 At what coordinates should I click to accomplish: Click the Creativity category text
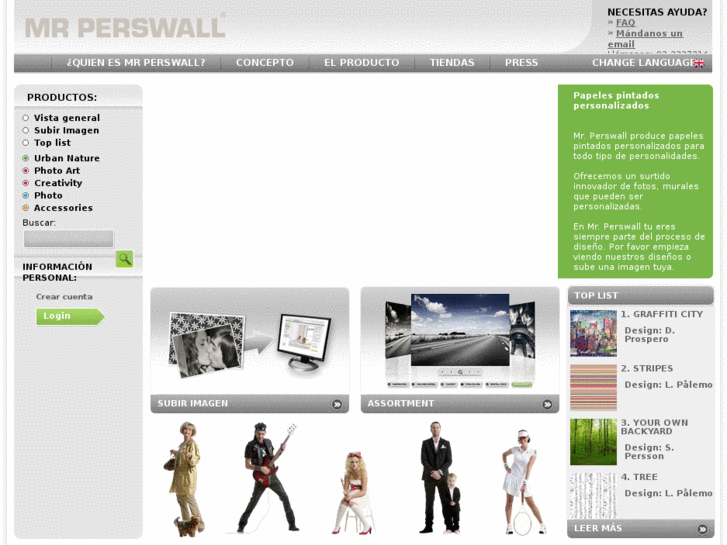(x=58, y=183)
